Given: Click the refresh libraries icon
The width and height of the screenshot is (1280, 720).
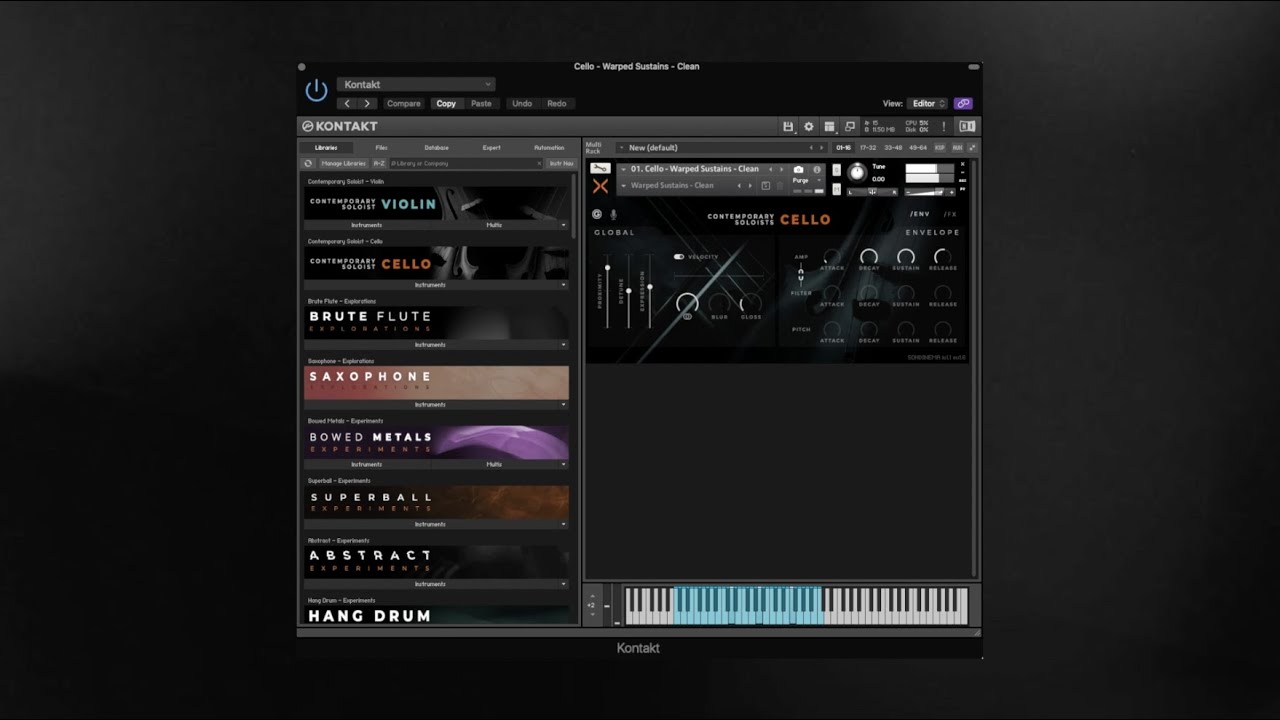Looking at the screenshot, I should point(309,163).
